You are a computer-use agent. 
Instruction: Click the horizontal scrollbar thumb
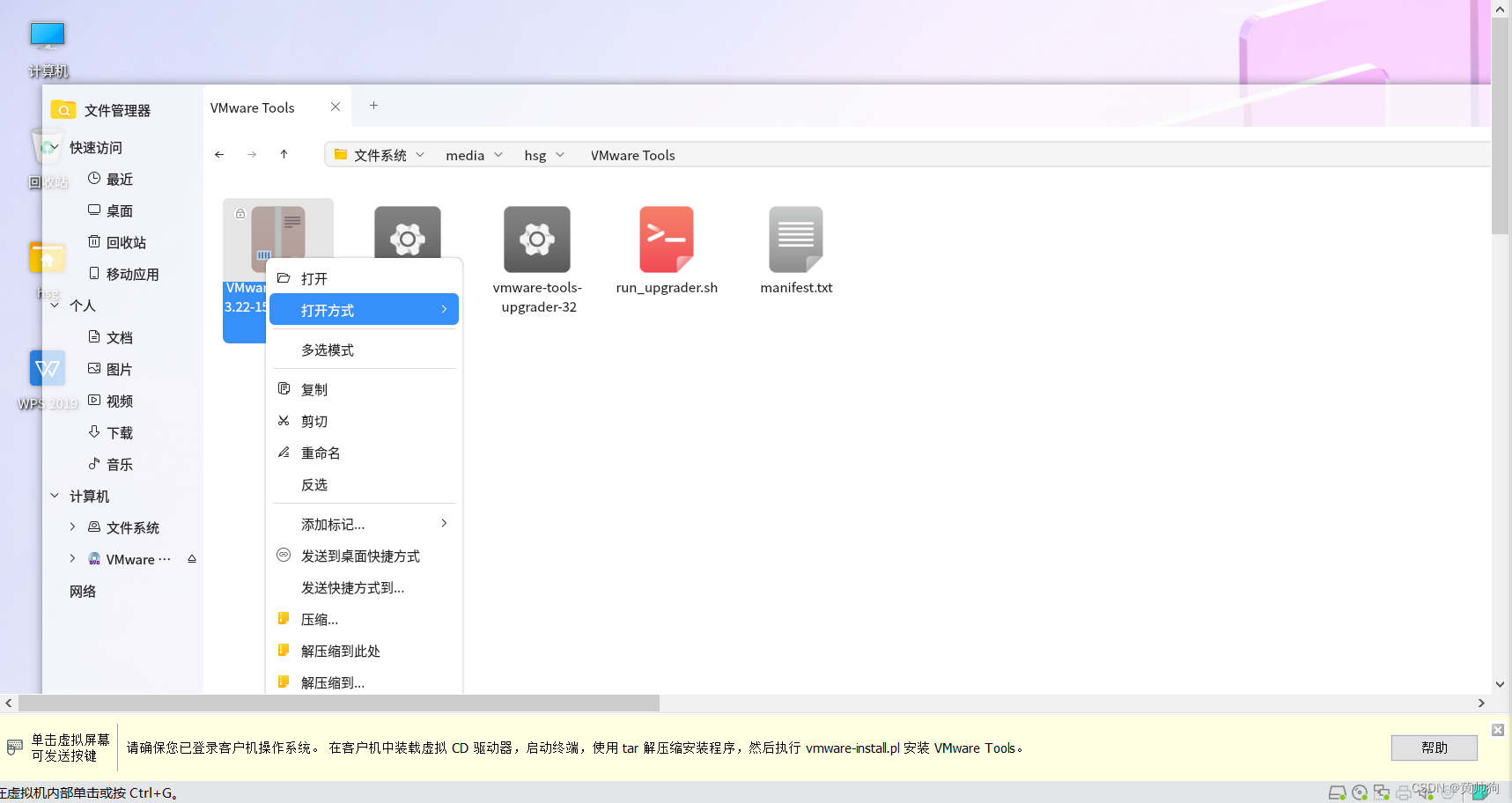point(339,703)
